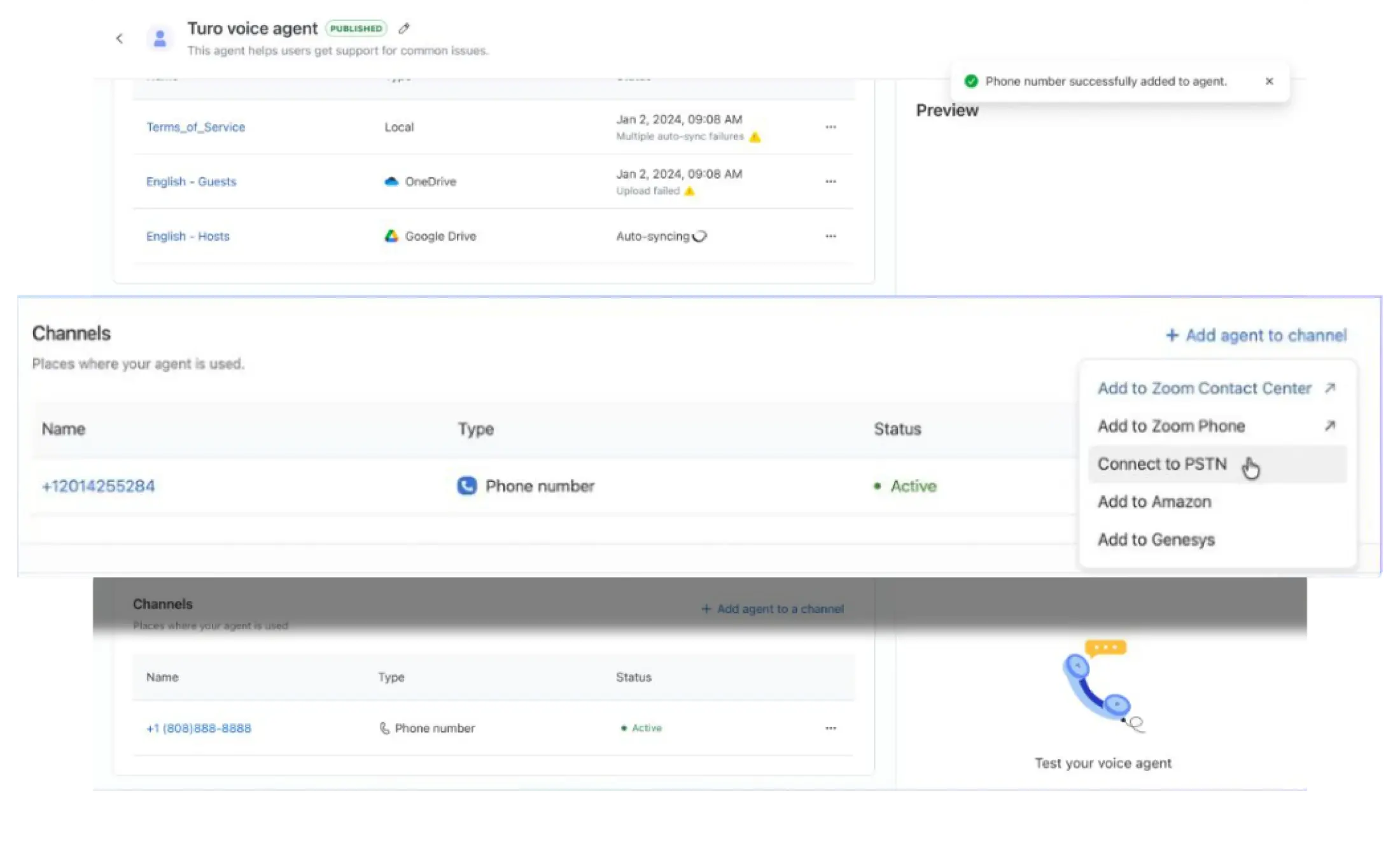Viewport: 1400px width, 862px height.
Task: Click the Test your voice agent illustration
Action: tap(1103, 686)
